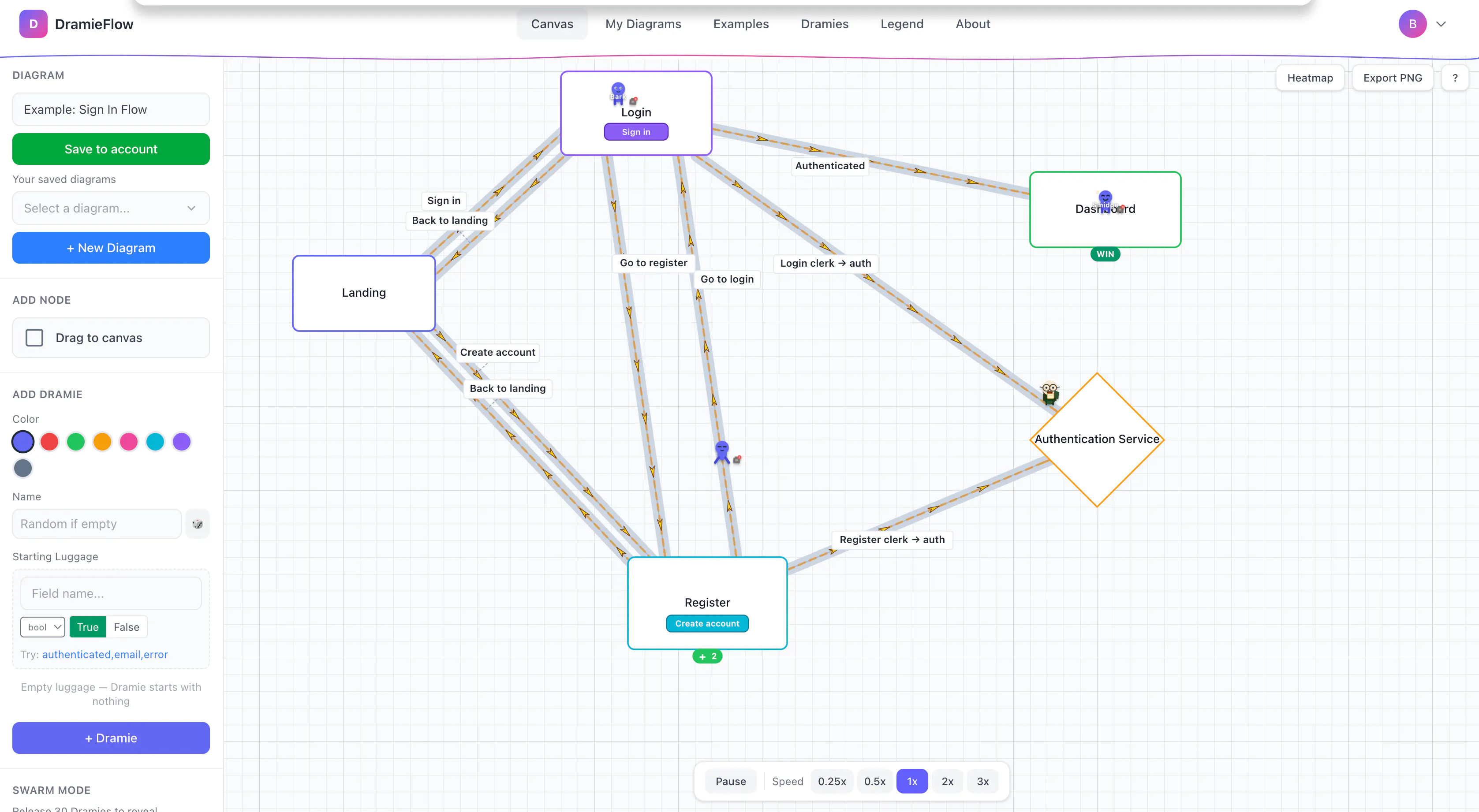
Task: Click the Register clerk → auth edge label
Action: 892,540
